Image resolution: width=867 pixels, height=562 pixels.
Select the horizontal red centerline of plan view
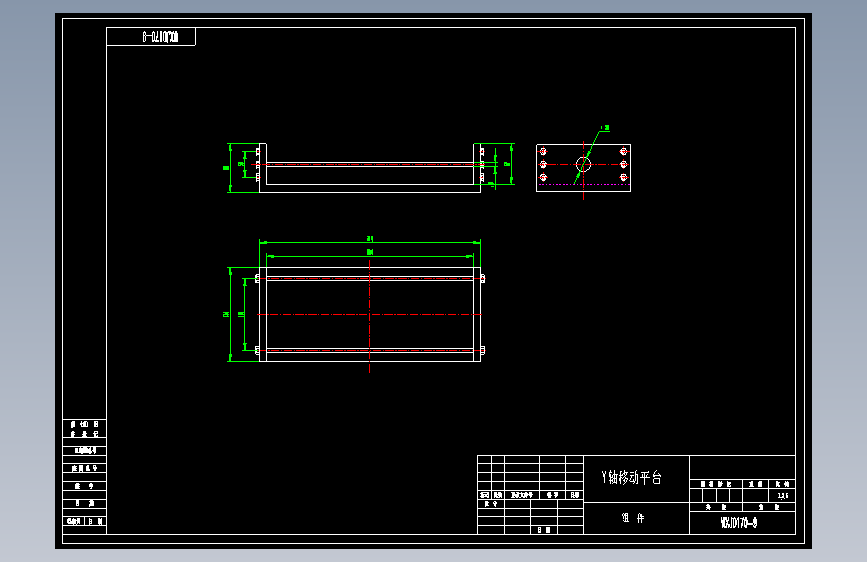click(x=369, y=314)
